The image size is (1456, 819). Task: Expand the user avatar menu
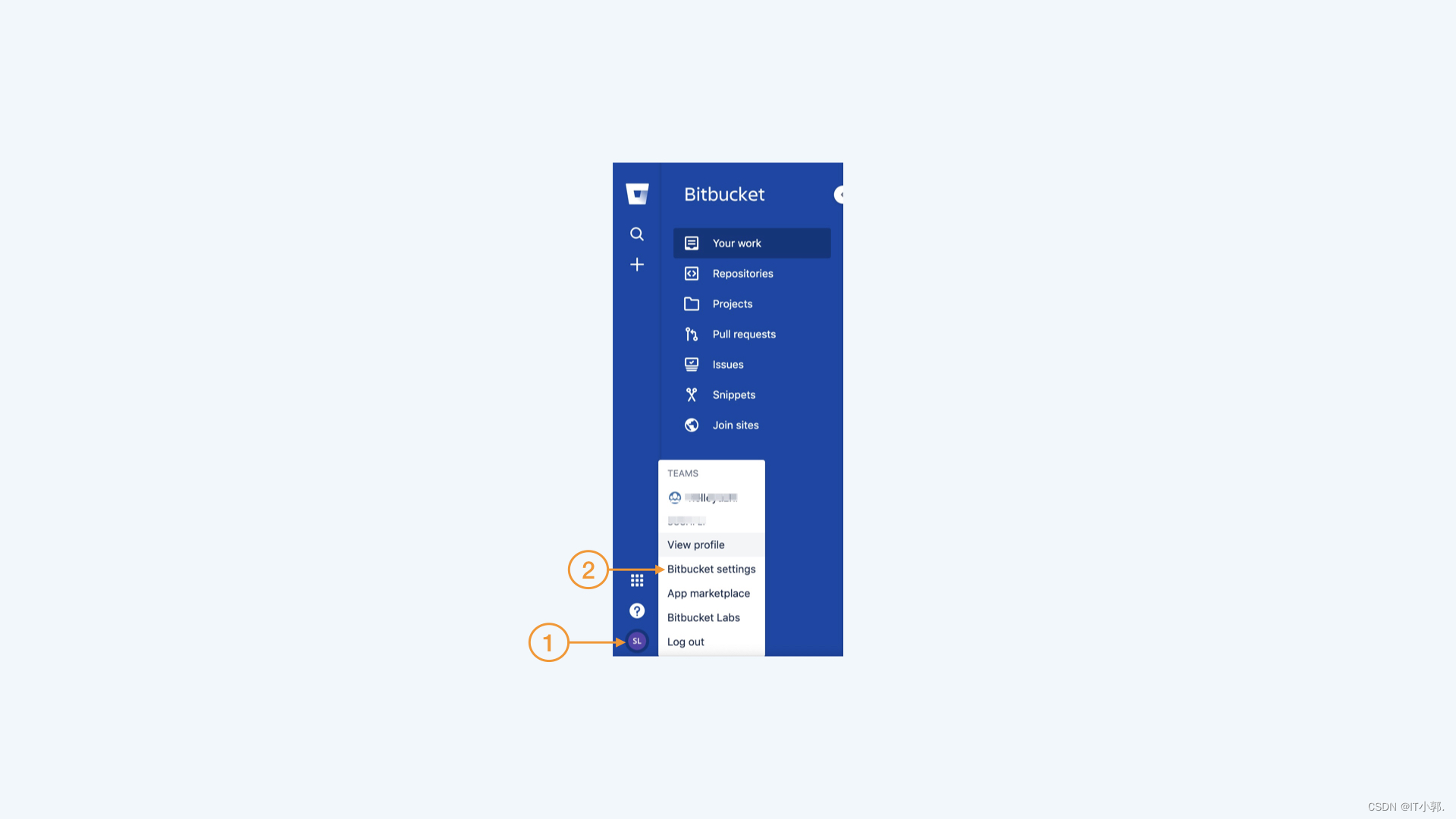(x=637, y=640)
